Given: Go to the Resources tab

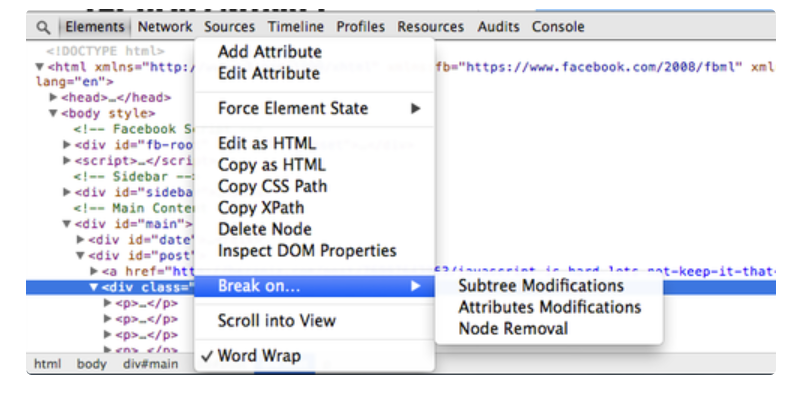Looking at the screenshot, I should pos(430,27).
